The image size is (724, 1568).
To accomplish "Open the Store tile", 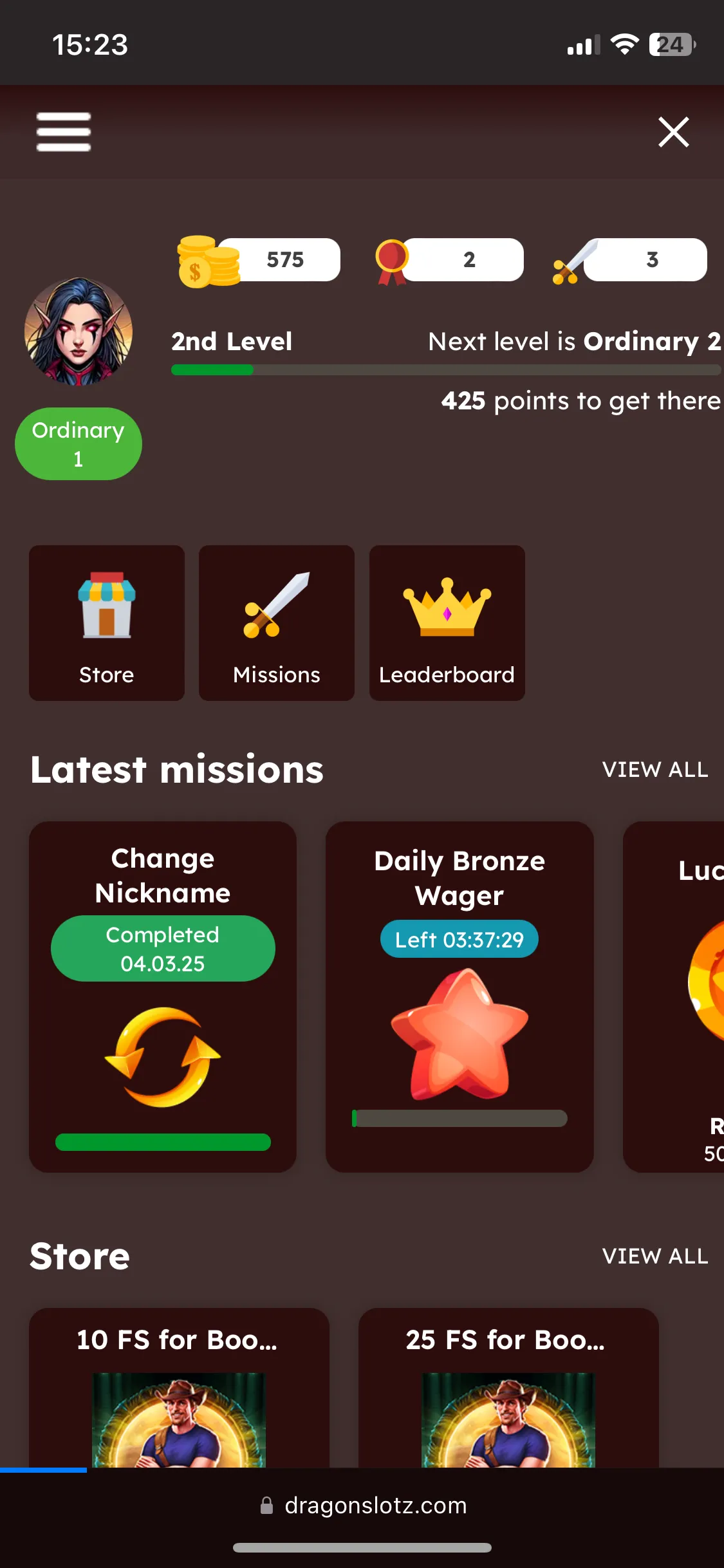I will [x=107, y=623].
